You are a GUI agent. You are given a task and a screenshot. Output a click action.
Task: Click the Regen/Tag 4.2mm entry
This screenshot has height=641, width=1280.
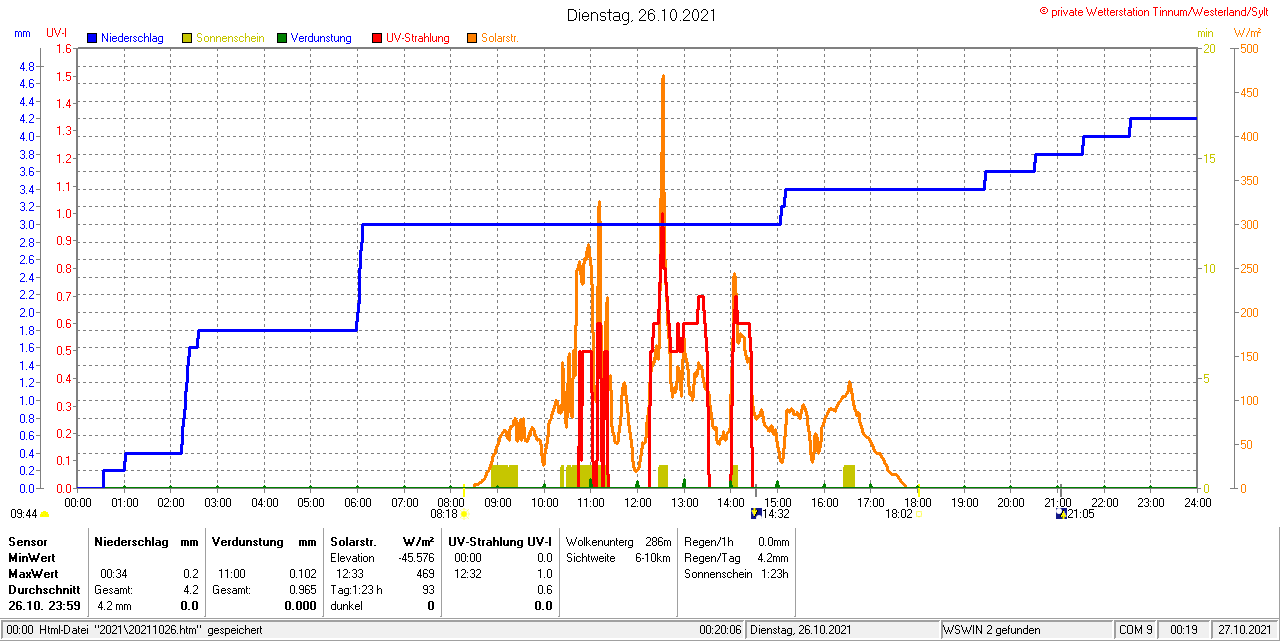pos(737,557)
